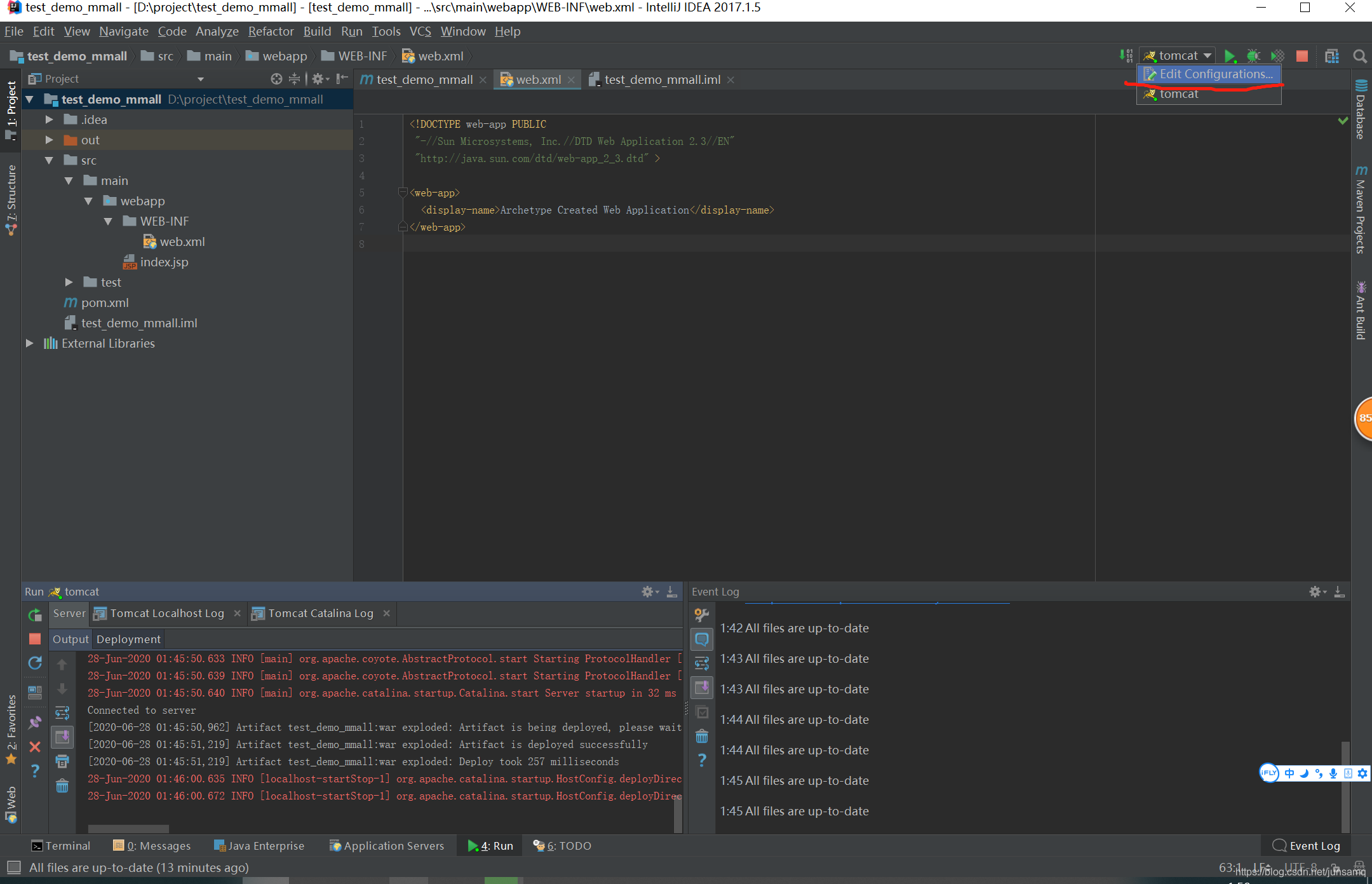This screenshot has height=884, width=1372.
Task: Open the wrench settings in Event Log
Action: point(702,615)
